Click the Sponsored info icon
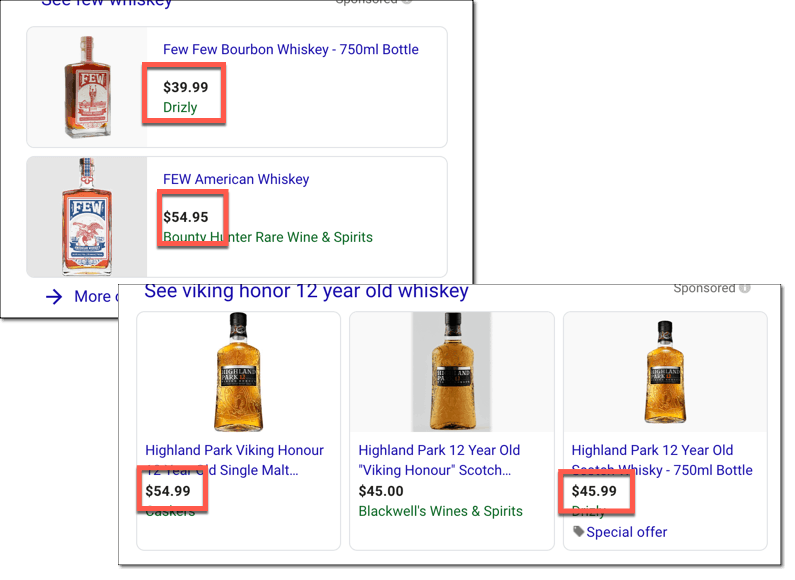The image size is (795, 580). tap(744, 288)
